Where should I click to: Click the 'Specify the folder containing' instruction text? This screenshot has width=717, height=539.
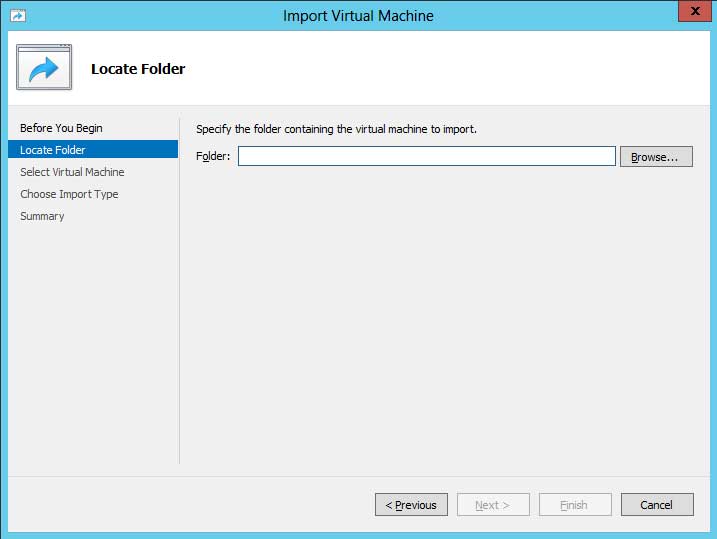(336, 129)
